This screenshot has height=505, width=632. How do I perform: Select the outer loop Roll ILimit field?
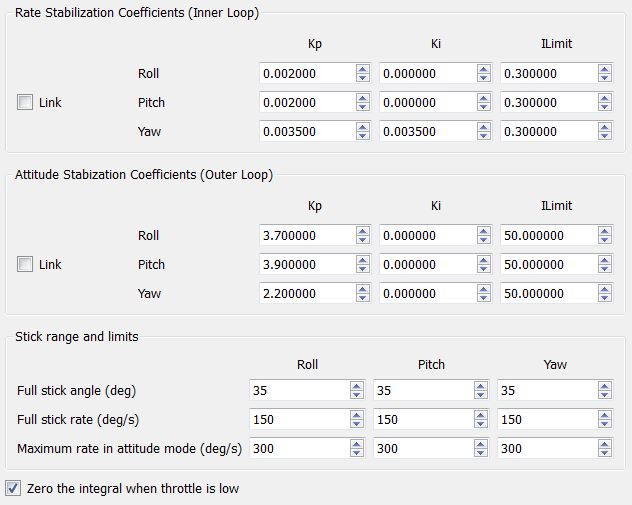click(x=548, y=236)
